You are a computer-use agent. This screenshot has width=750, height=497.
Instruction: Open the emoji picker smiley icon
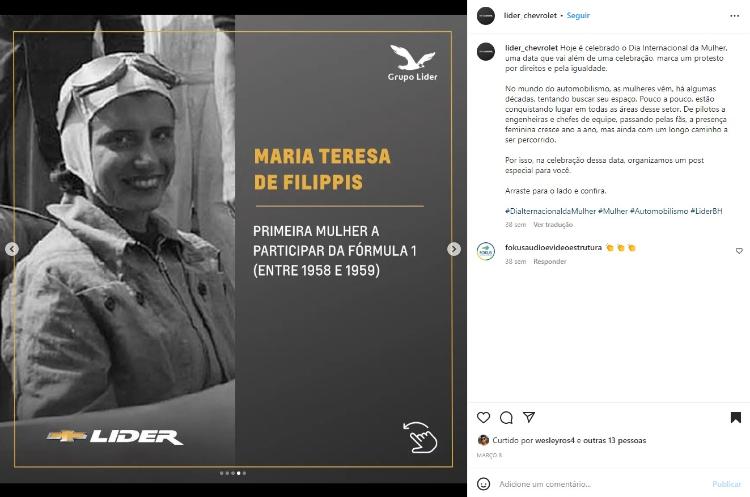tap(484, 484)
